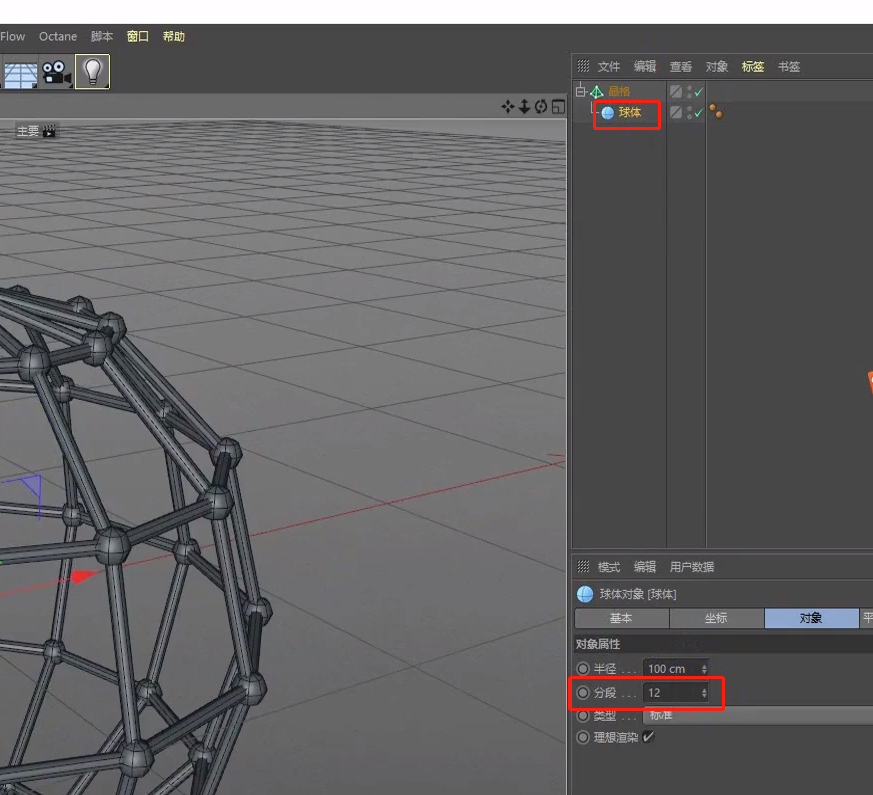
Task: Click the camera tool icon in toolbar
Action: [x=56, y=72]
